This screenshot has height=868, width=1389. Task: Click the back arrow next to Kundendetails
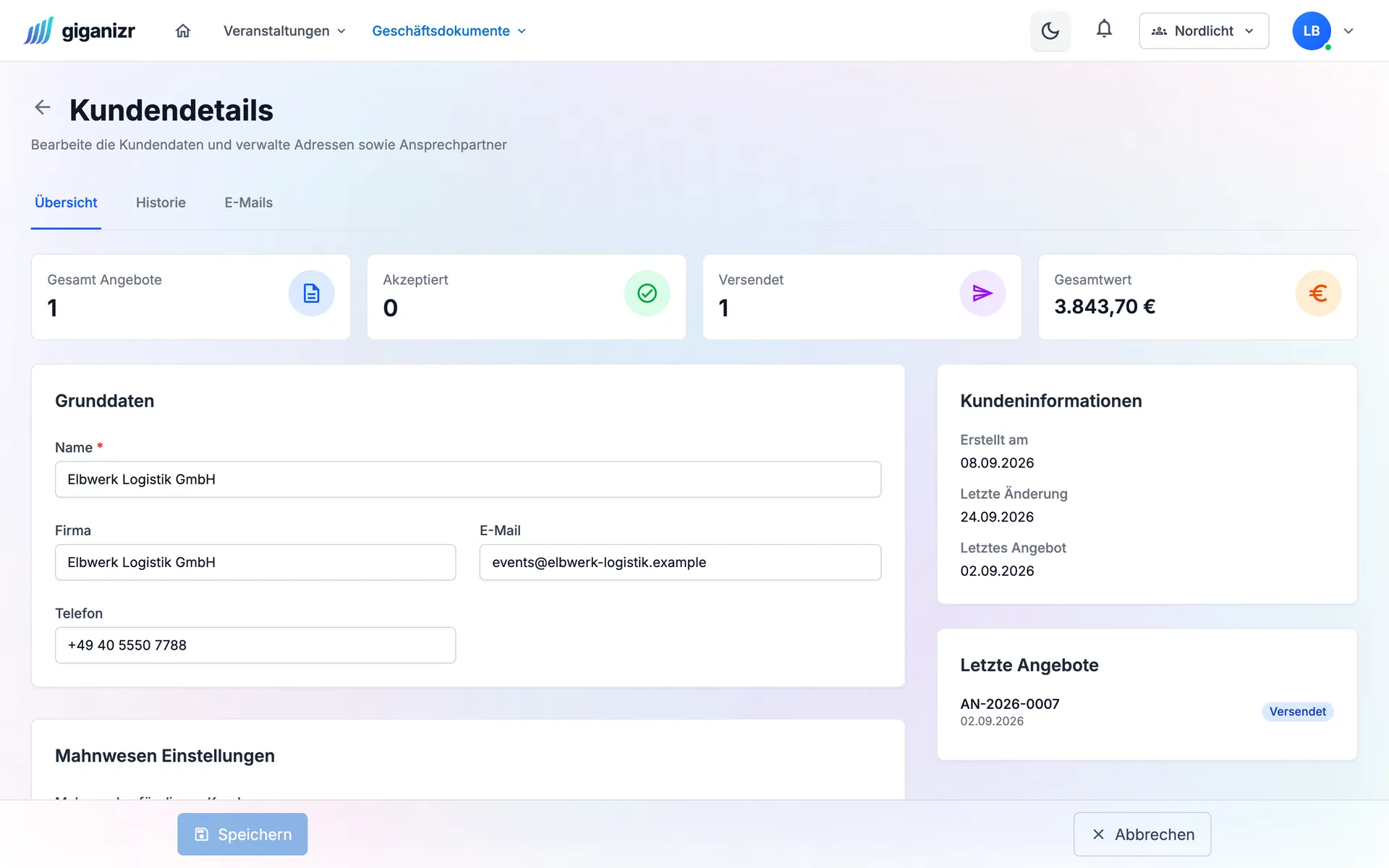point(43,108)
